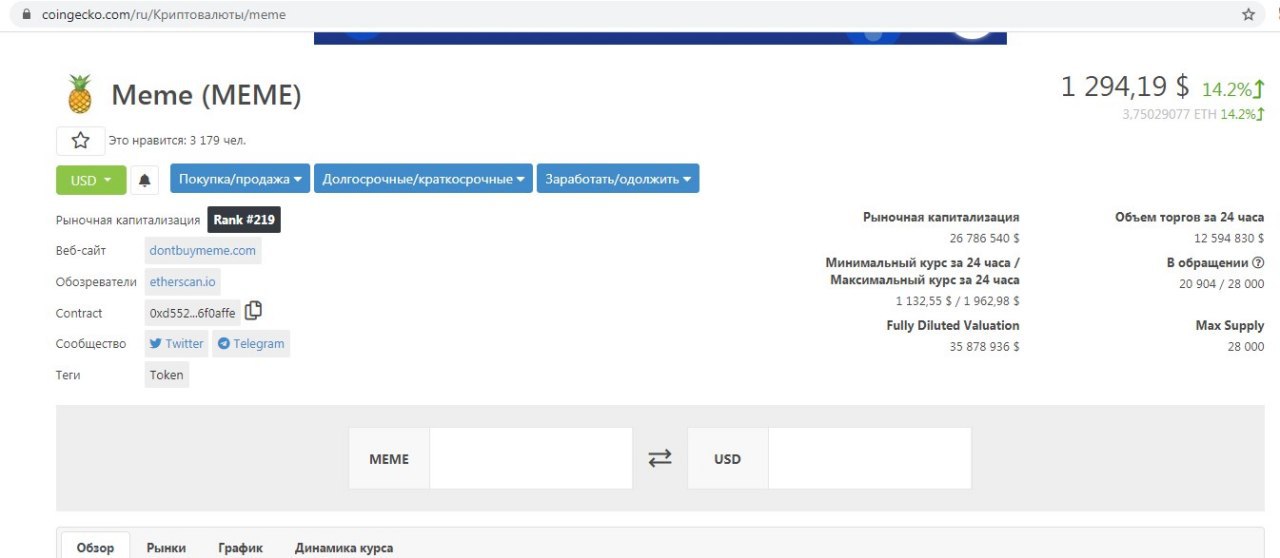
Task: Click the likes count 3 179 чел.
Action: [218, 141]
